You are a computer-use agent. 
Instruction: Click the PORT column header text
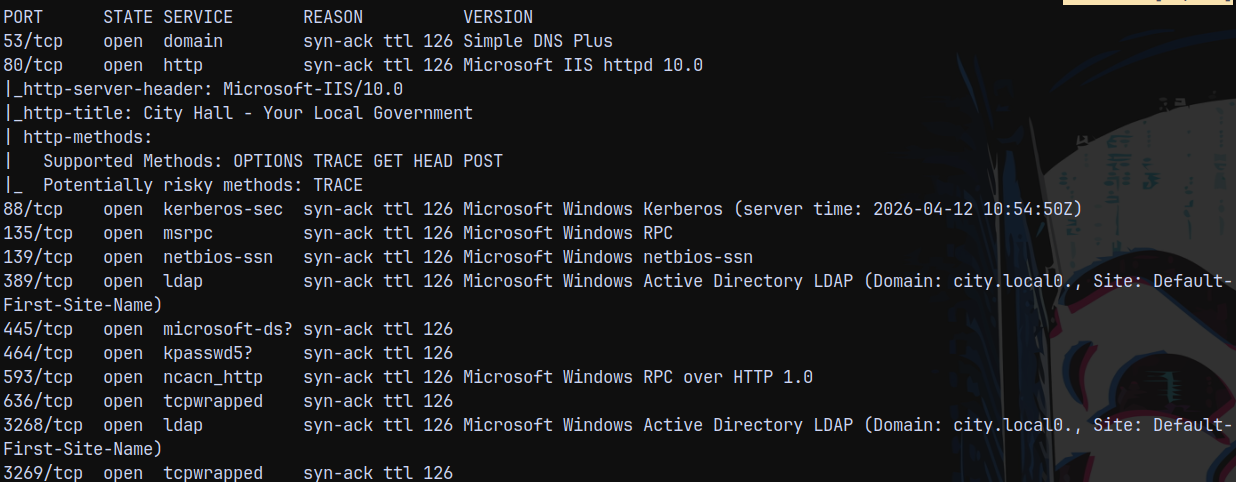tap(23, 17)
